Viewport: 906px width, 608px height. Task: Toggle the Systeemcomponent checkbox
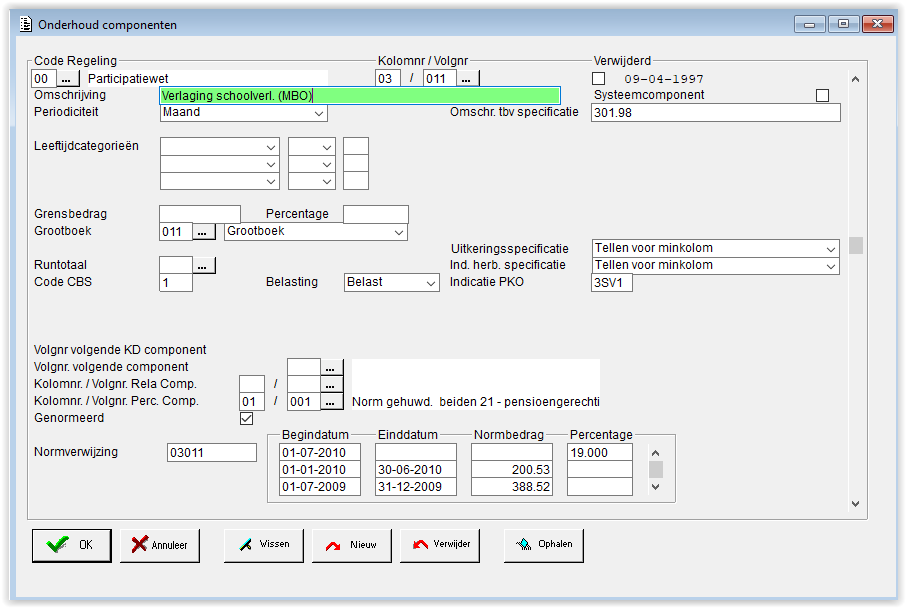[x=822, y=95]
